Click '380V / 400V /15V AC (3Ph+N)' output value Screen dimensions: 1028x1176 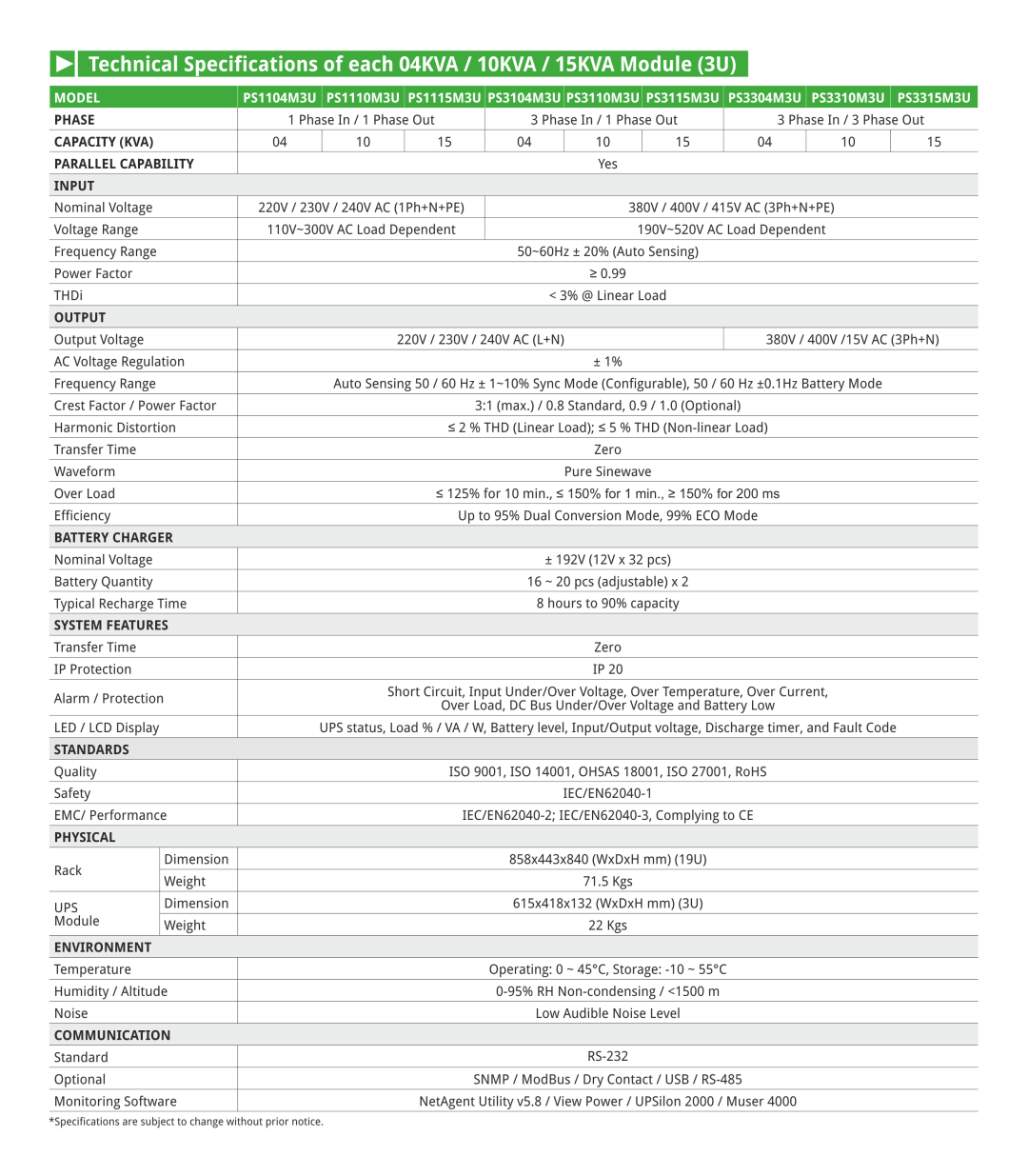pyautogui.click(x=852, y=340)
